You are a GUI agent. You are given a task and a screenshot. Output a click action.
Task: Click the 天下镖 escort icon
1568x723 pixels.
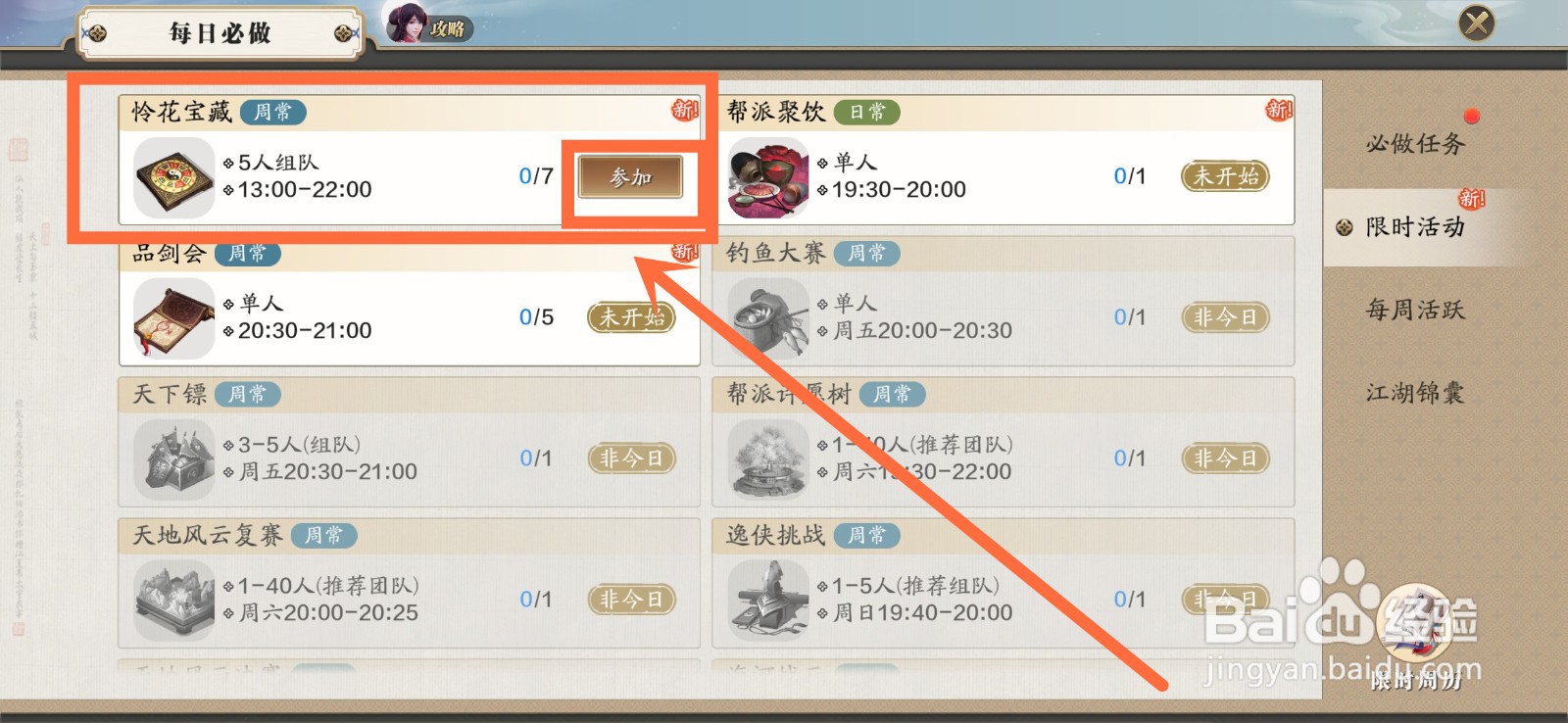(x=174, y=459)
